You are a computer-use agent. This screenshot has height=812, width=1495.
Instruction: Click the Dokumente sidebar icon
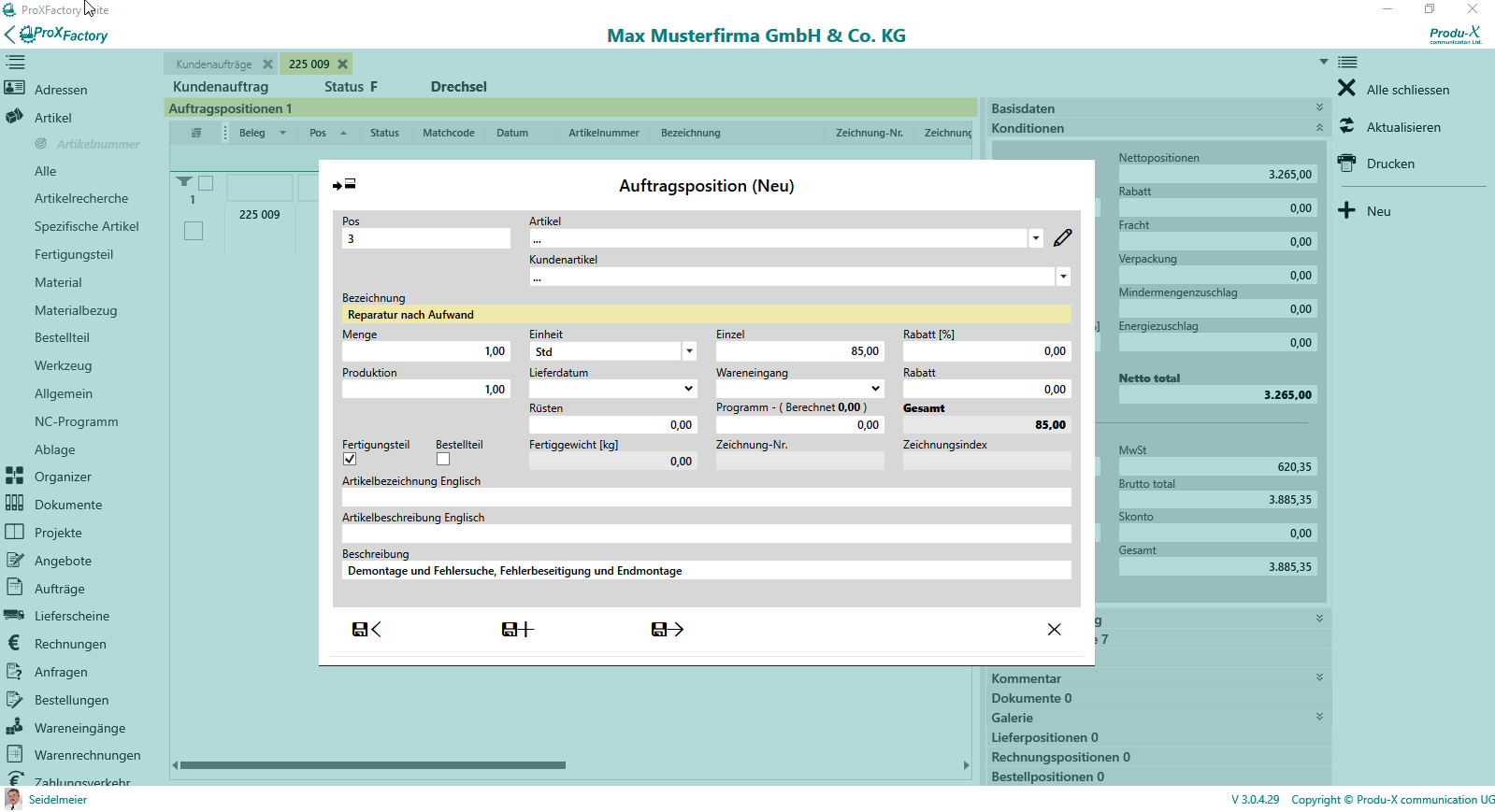pyautogui.click(x=14, y=504)
